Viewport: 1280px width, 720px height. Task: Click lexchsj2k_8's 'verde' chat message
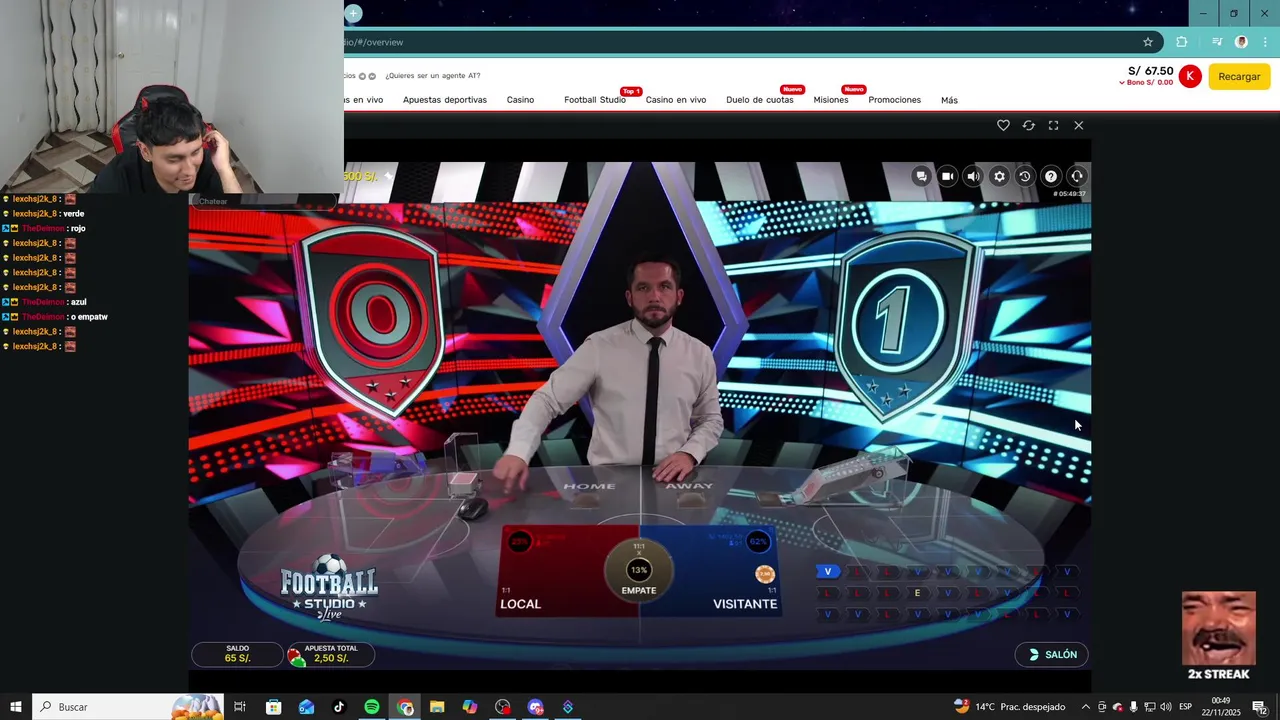[72, 213]
